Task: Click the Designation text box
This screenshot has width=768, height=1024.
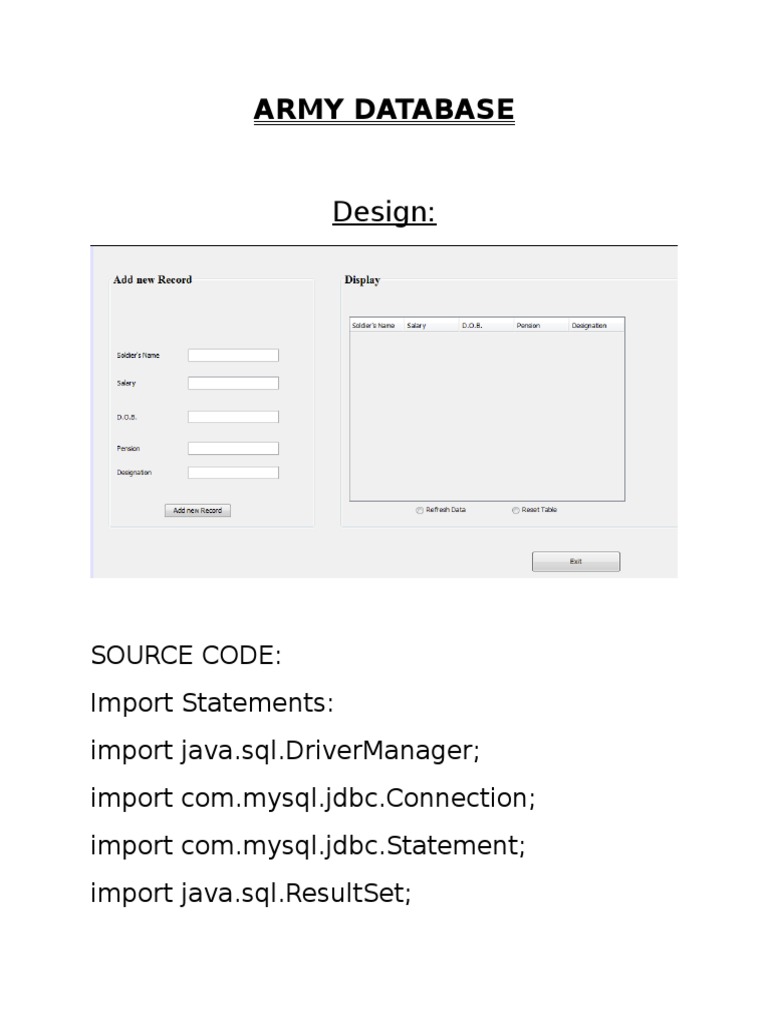Action: tap(233, 472)
